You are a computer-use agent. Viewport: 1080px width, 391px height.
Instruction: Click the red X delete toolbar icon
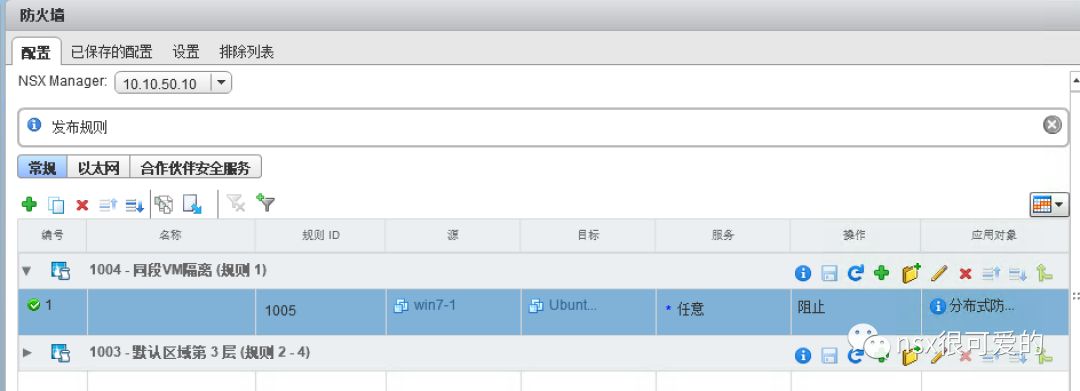pyautogui.click(x=82, y=204)
